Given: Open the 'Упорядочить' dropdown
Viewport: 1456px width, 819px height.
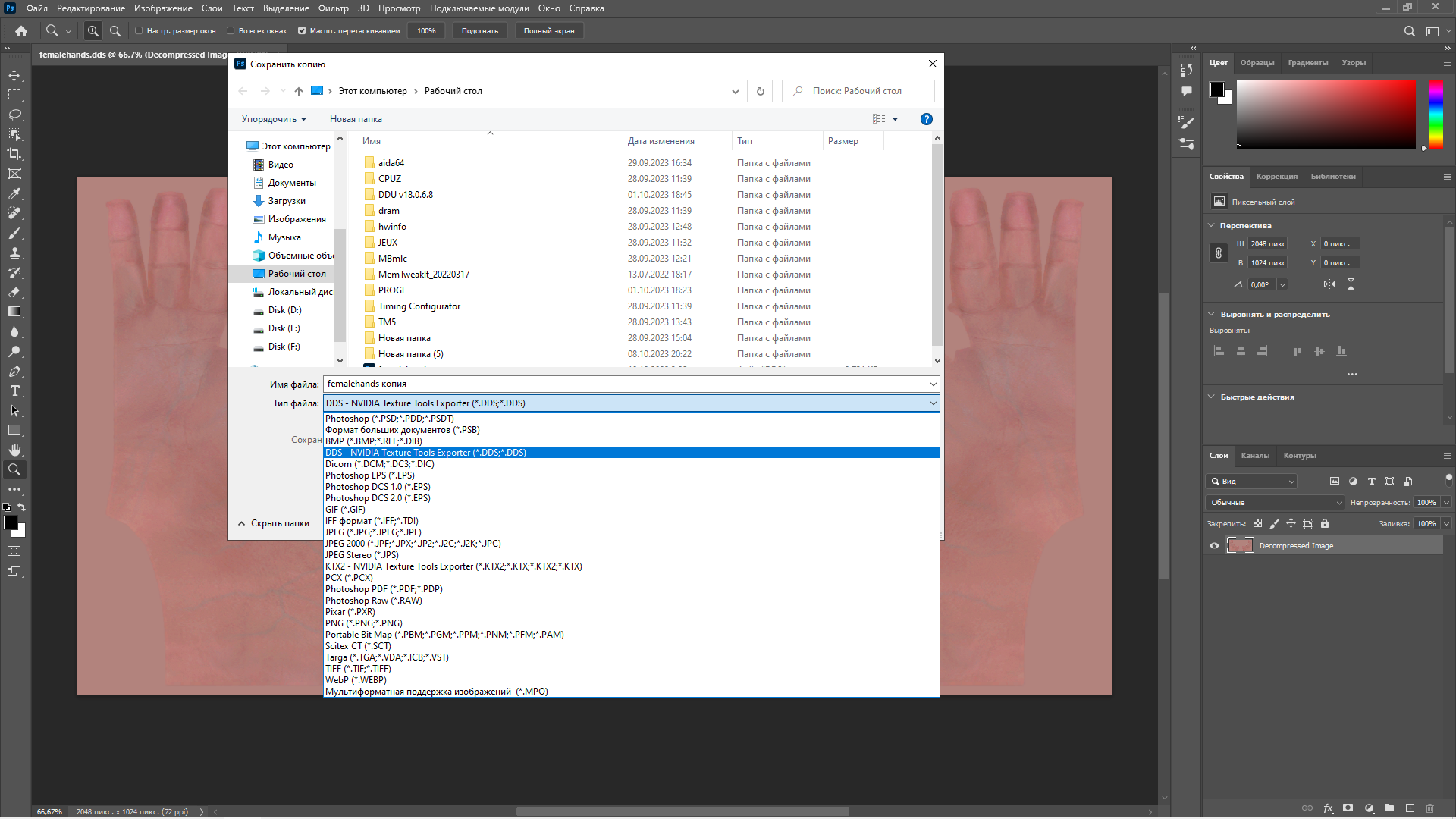Looking at the screenshot, I should pyautogui.click(x=274, y=119).
